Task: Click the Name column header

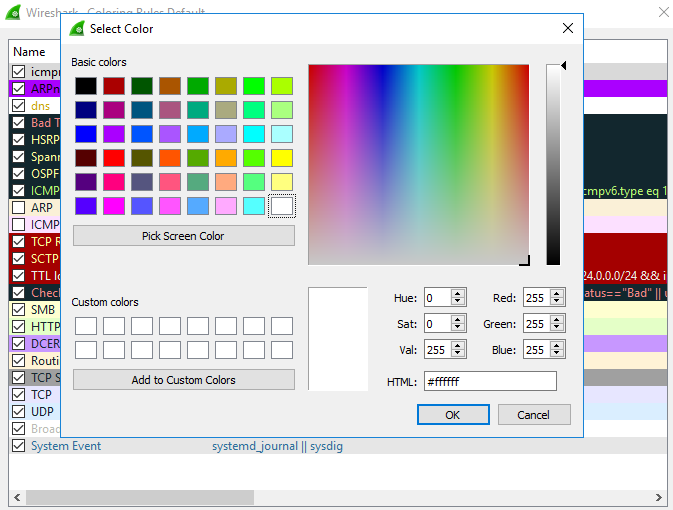Action: (x=29, y=52)
